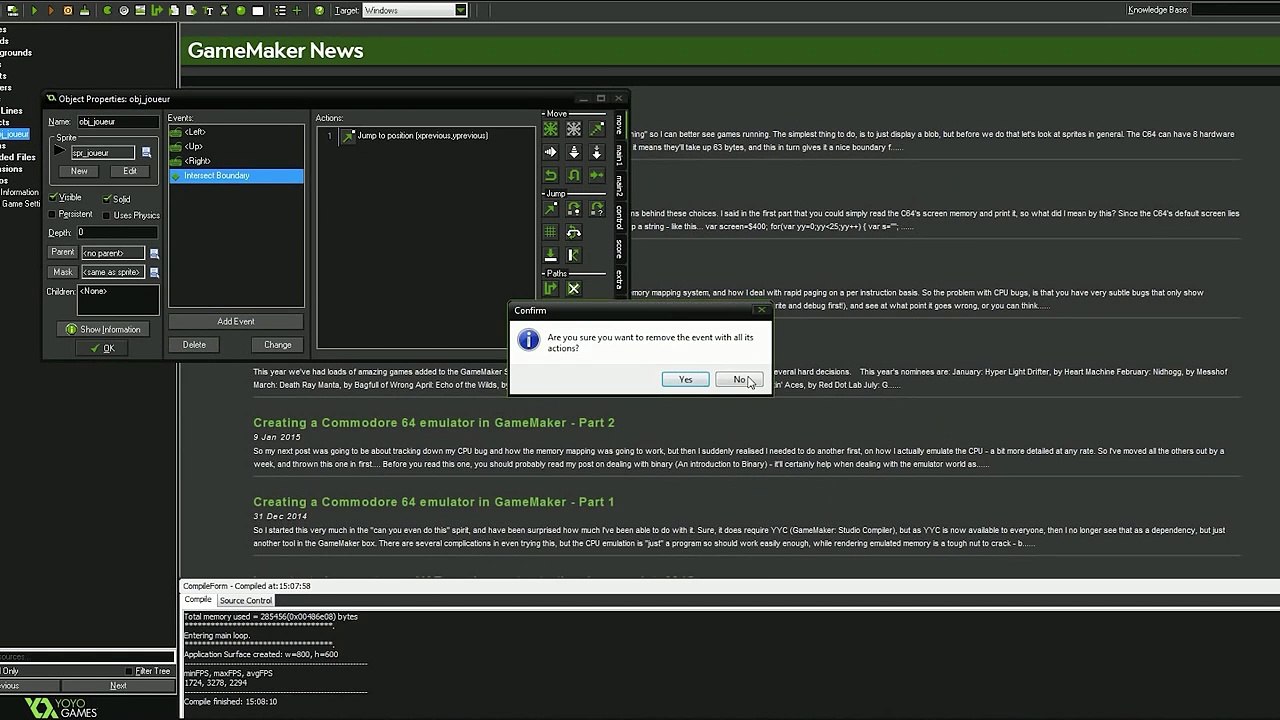This screenshot has width=1280, height=720.
Task: Click the Move Free action icon
Action: coord(573,129)
